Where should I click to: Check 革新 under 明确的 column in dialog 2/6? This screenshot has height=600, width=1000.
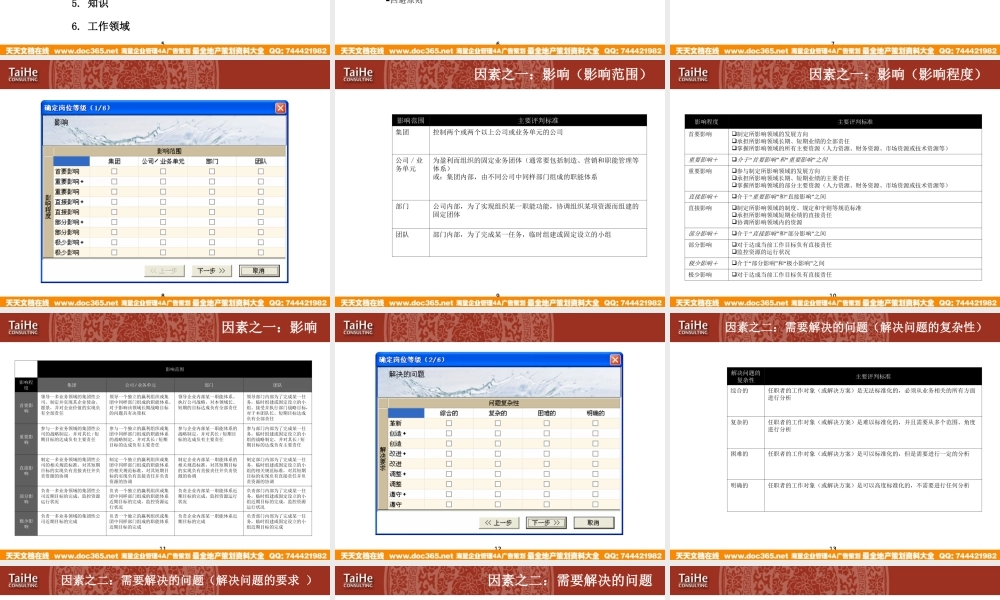coord(595,423)
